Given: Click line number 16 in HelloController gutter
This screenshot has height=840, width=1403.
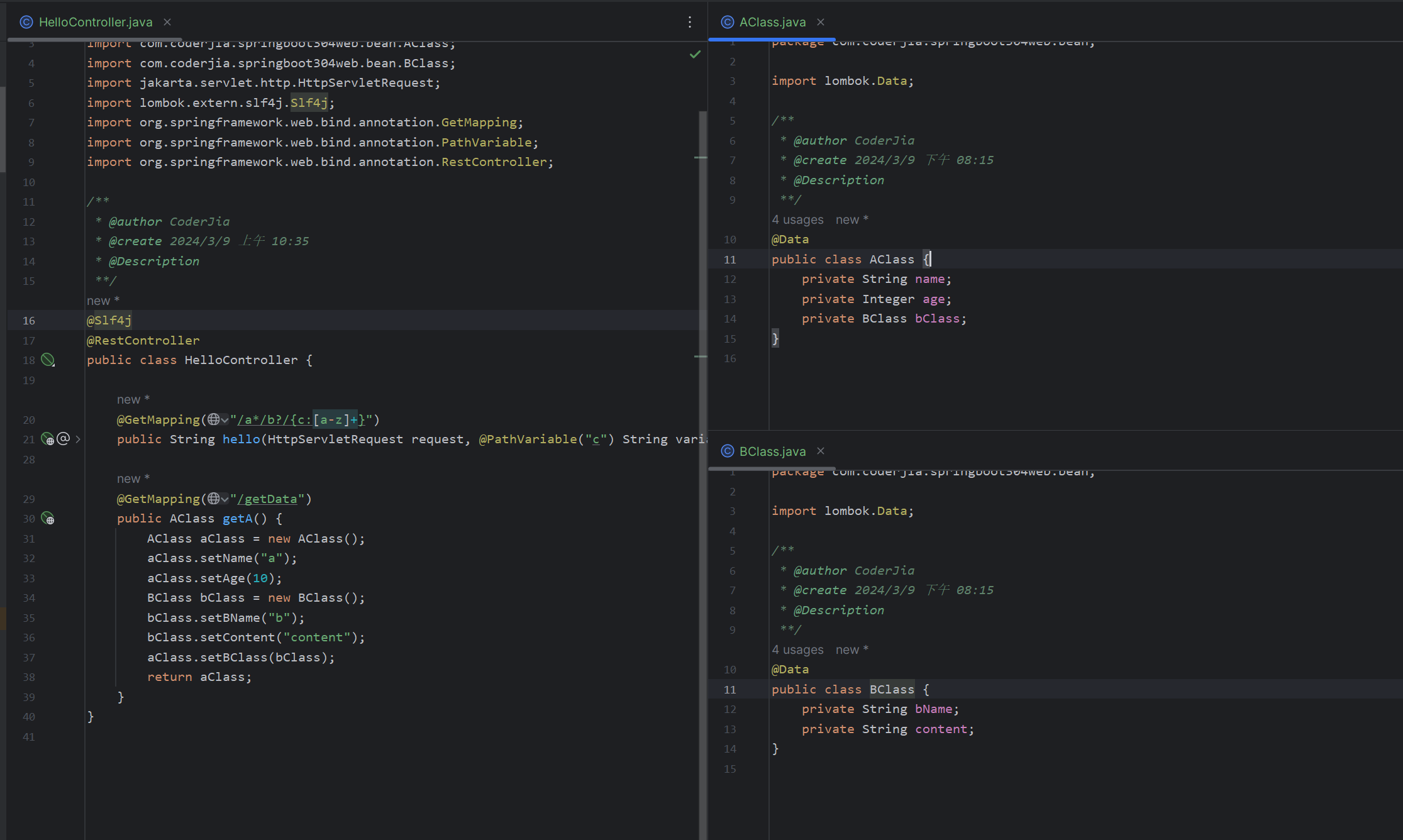Looking at the screenshot, I should point(29,320).
